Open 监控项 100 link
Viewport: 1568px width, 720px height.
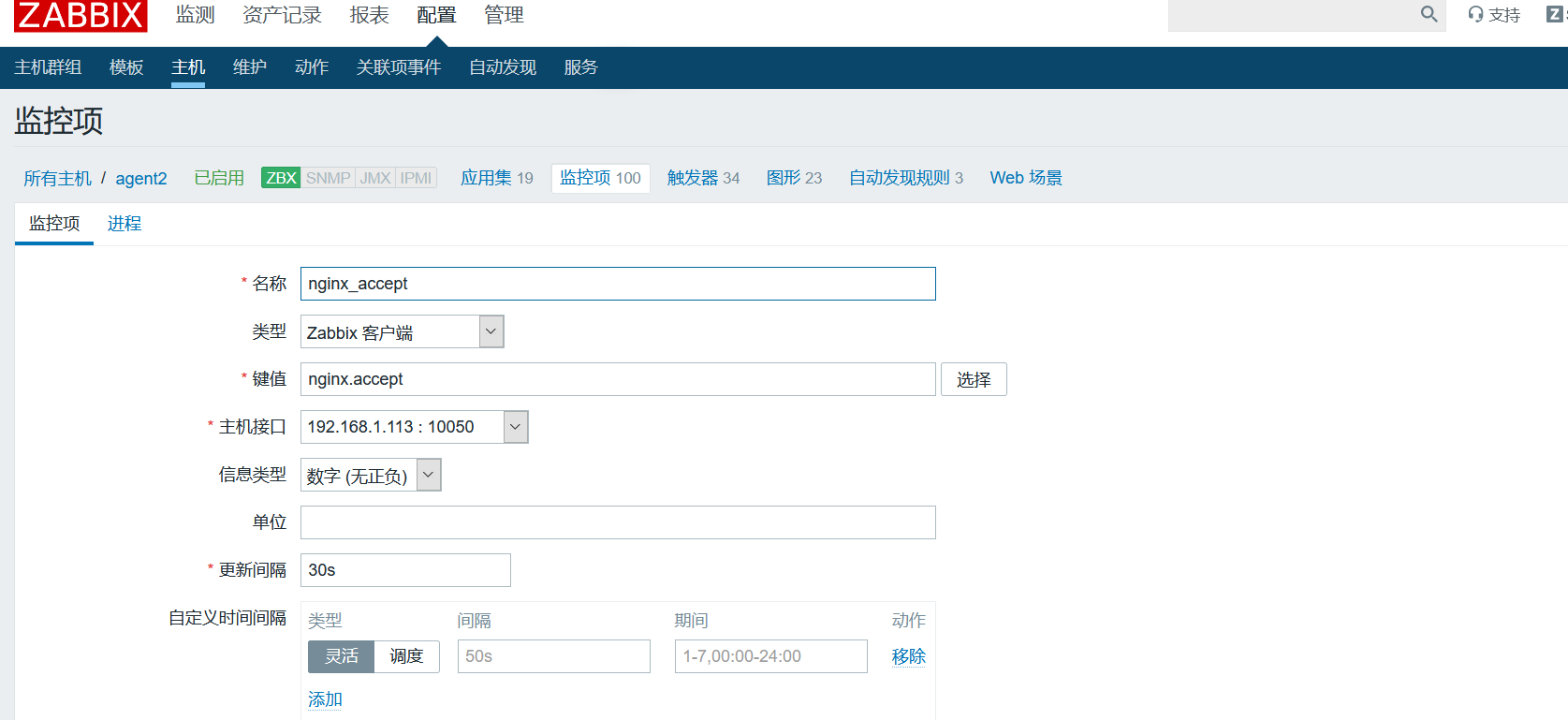[601, 178]
